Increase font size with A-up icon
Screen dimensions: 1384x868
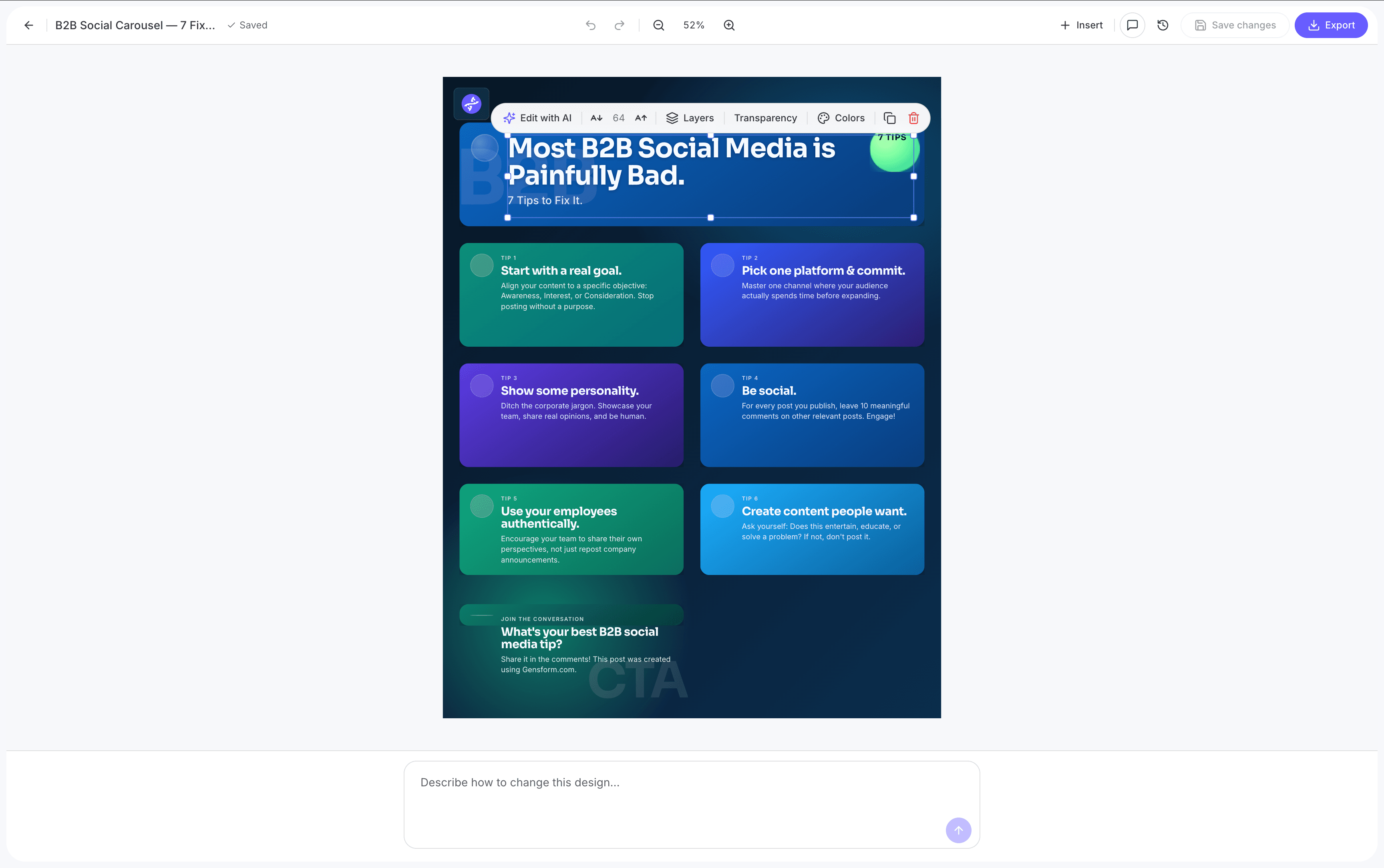tap(641, 118)
